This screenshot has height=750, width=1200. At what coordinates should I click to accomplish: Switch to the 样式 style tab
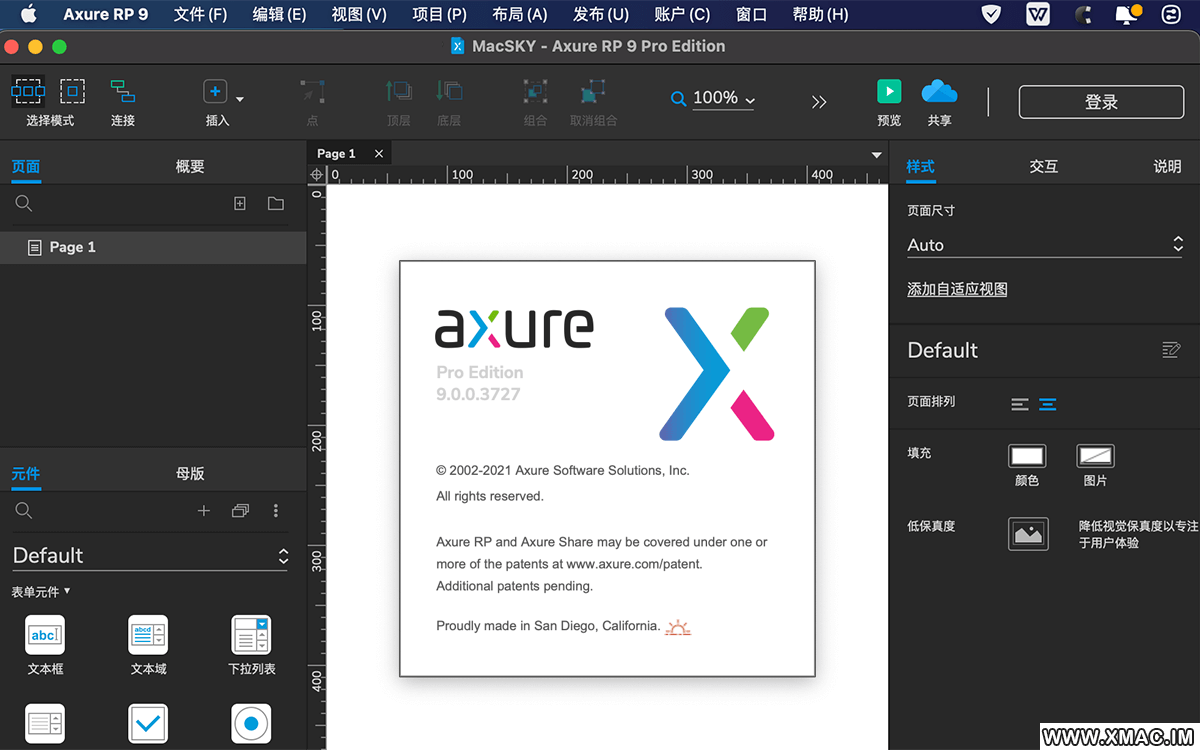(921, 167)
